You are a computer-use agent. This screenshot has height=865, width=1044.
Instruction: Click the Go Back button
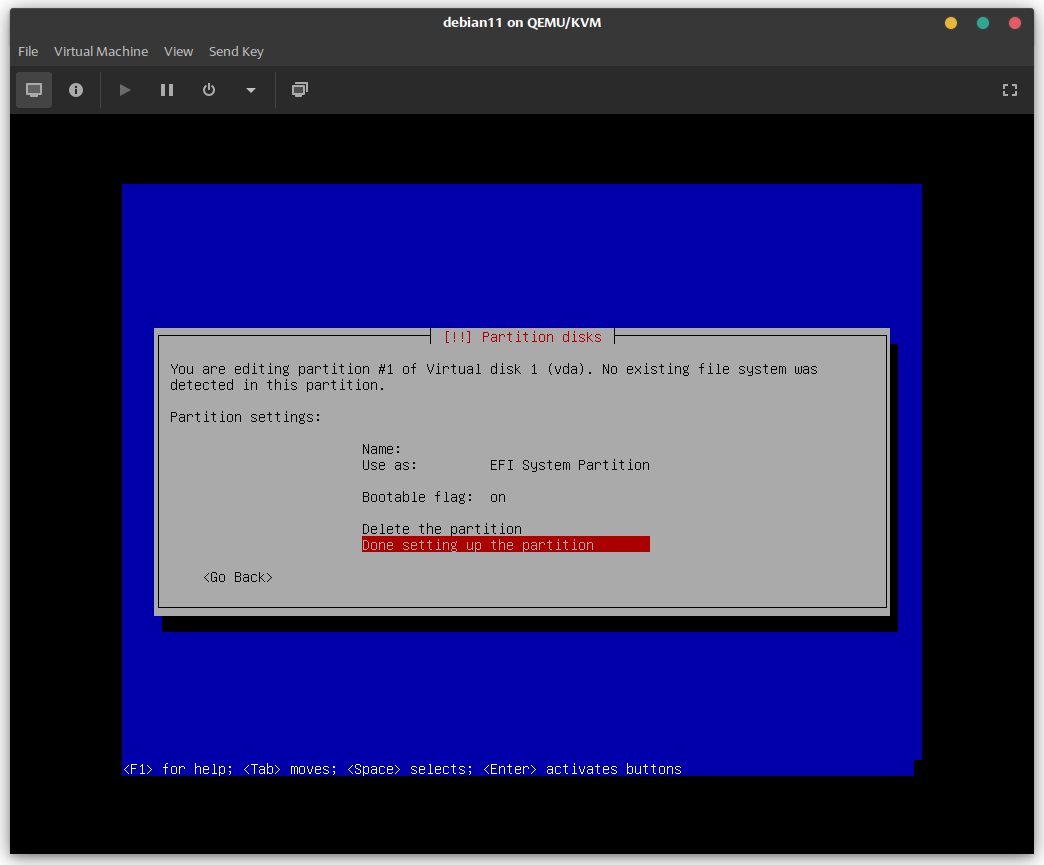(238, 577)
